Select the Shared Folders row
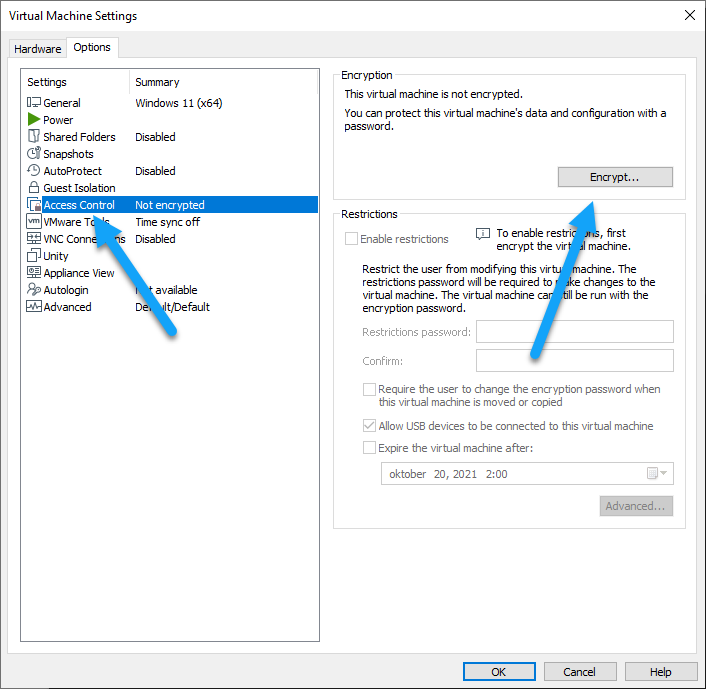Image resolution: width=706 pixels, height=689 pixels. click(171, 136)
